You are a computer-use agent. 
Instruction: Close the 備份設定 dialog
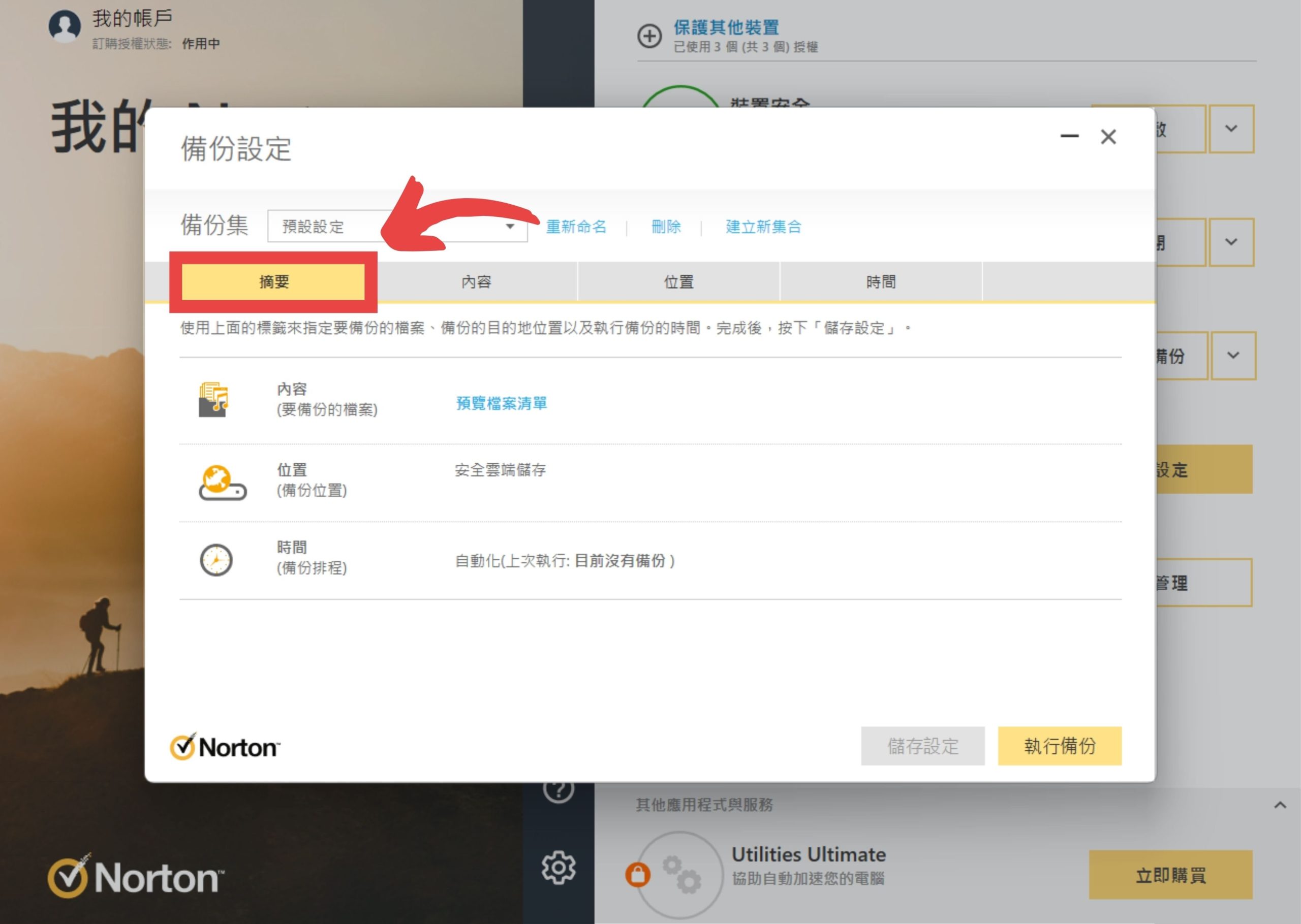coord(1108,137)
